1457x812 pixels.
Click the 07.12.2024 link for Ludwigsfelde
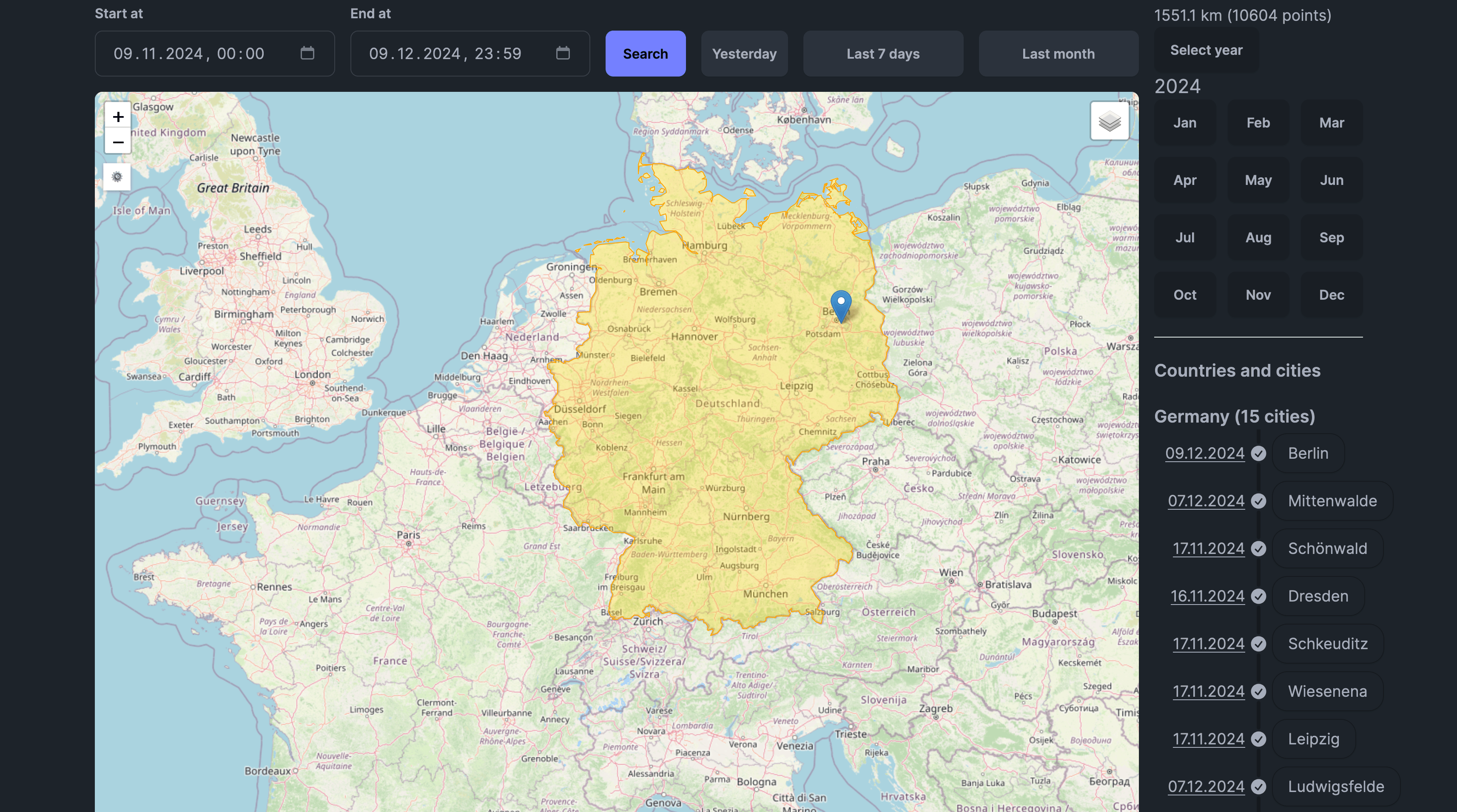[x=1204, y=787]
